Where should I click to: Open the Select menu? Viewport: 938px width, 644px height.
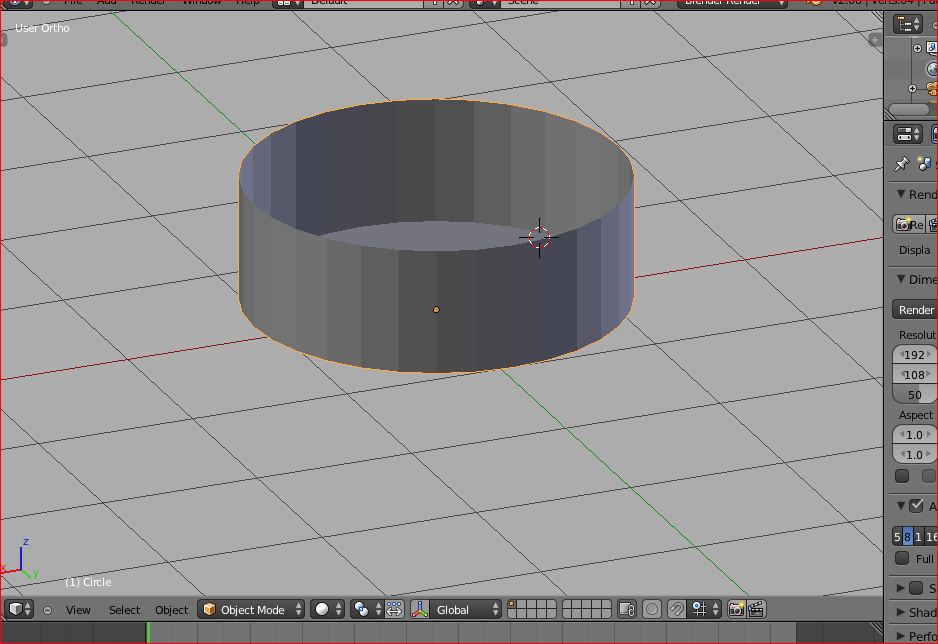tap(124, 610)
